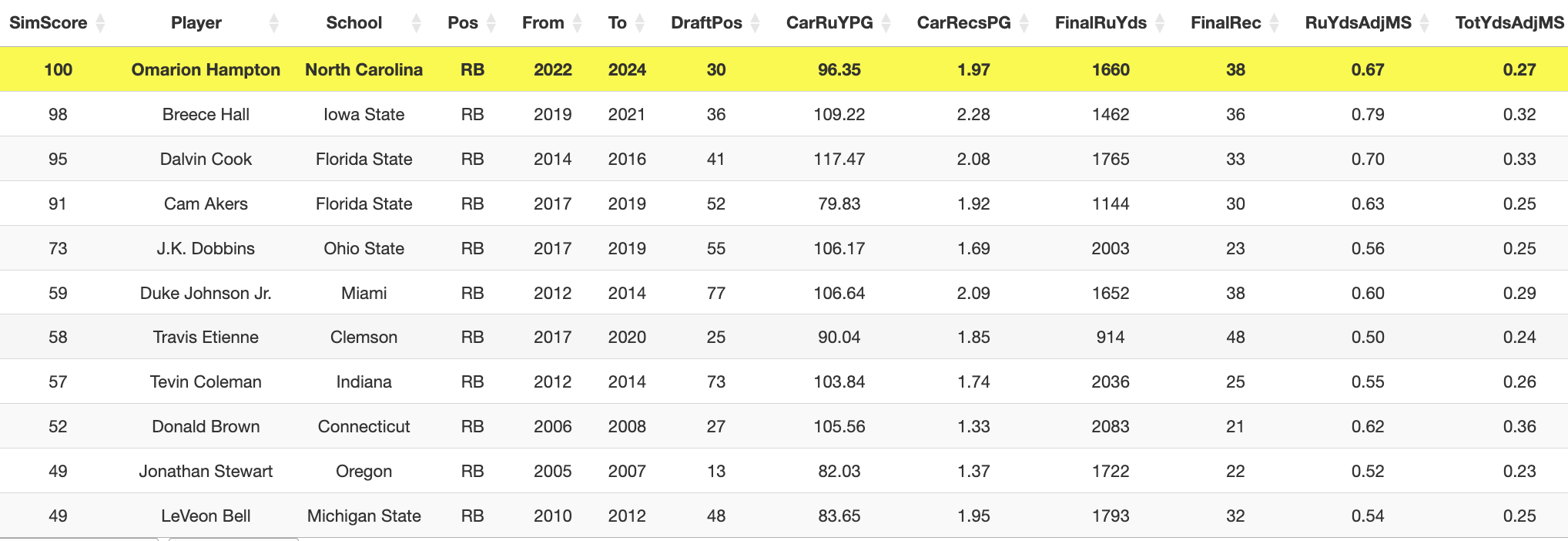This screenshot has height=541, width=1568.
Task: Click CarRuYPG sort arrows
Action: coord(886,23)
